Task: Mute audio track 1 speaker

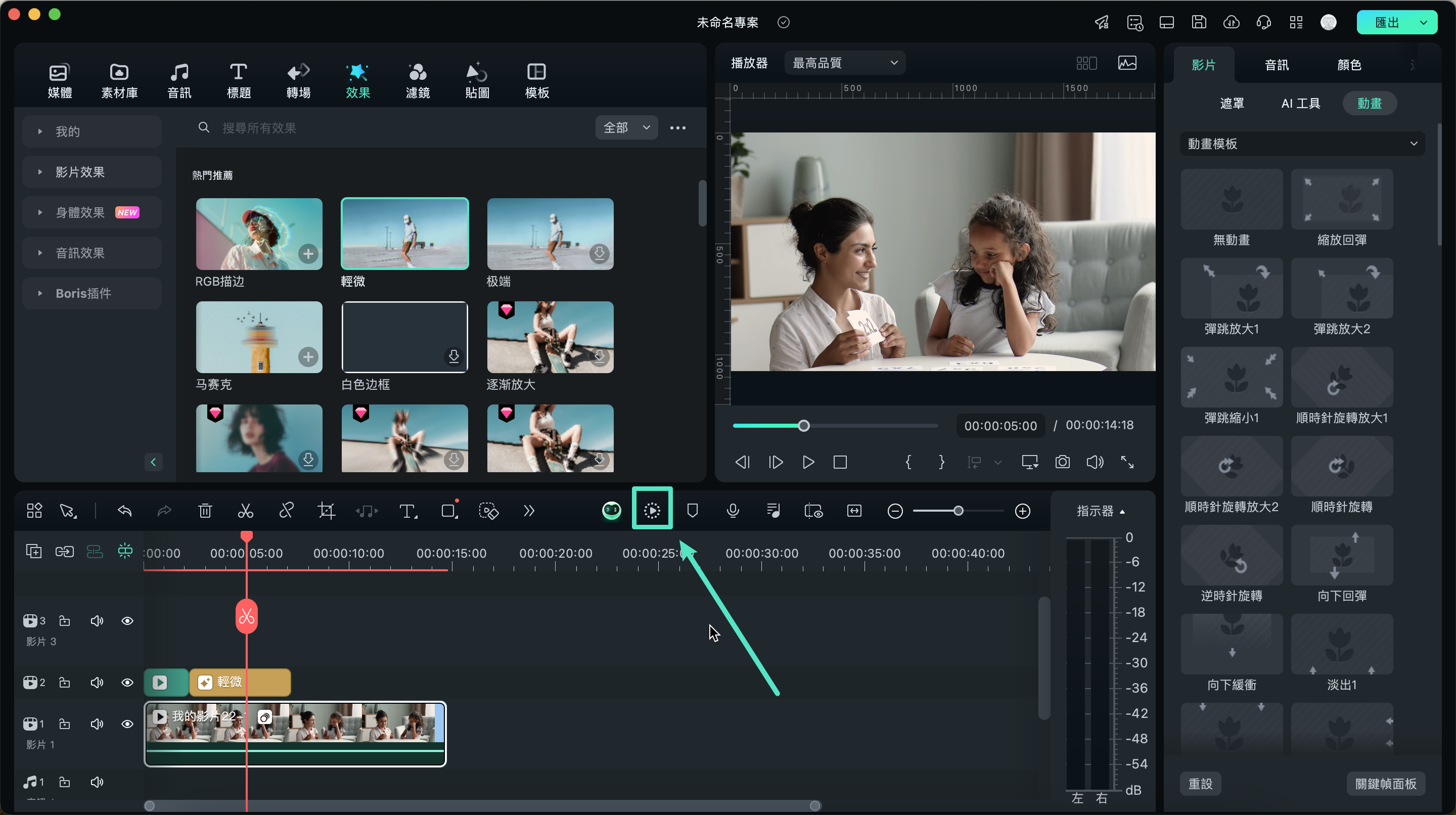Action: [97, 782]
